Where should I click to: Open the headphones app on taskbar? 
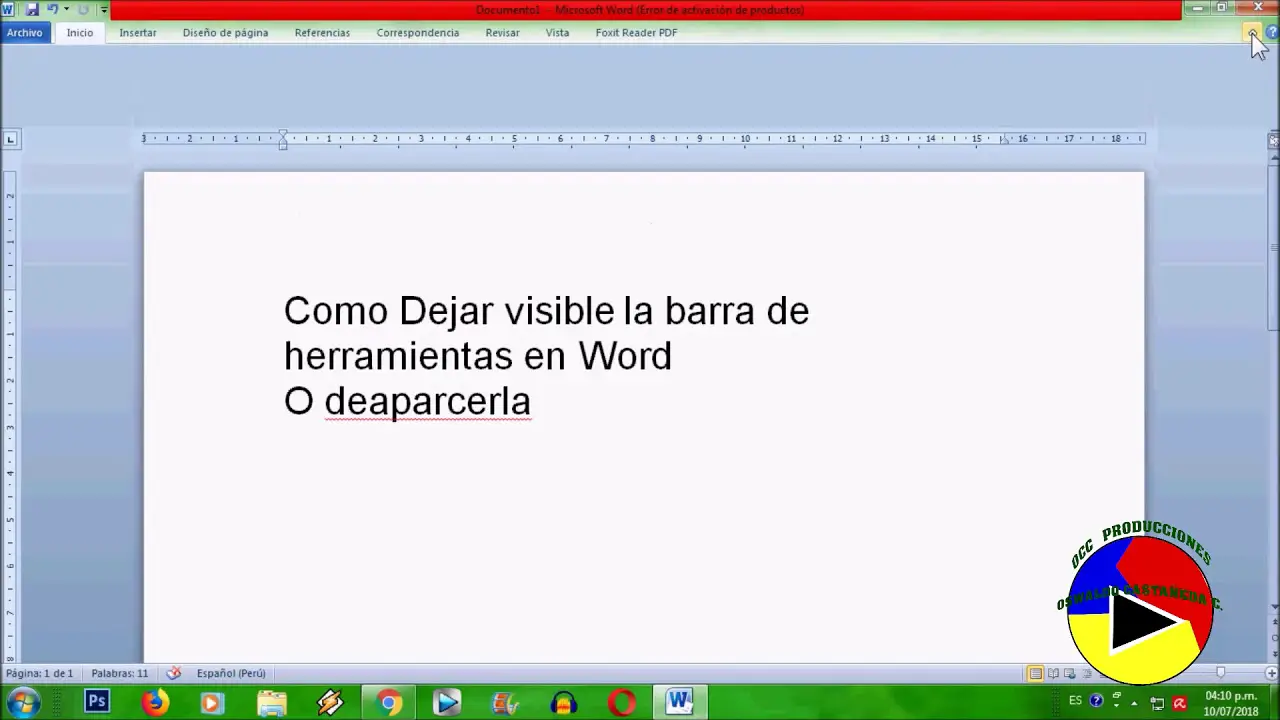563,703
